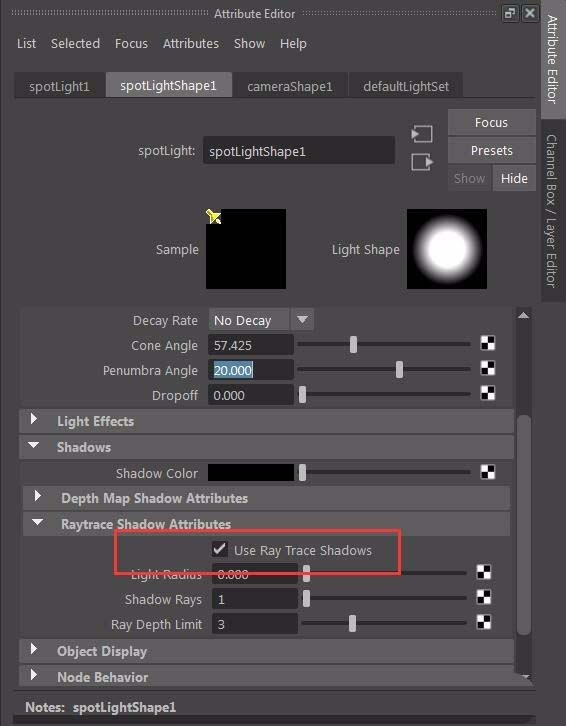Click the Shadow Color slider handle
Image resolution: width=566 pixels, height=726 pixels.
coord(302,473)
